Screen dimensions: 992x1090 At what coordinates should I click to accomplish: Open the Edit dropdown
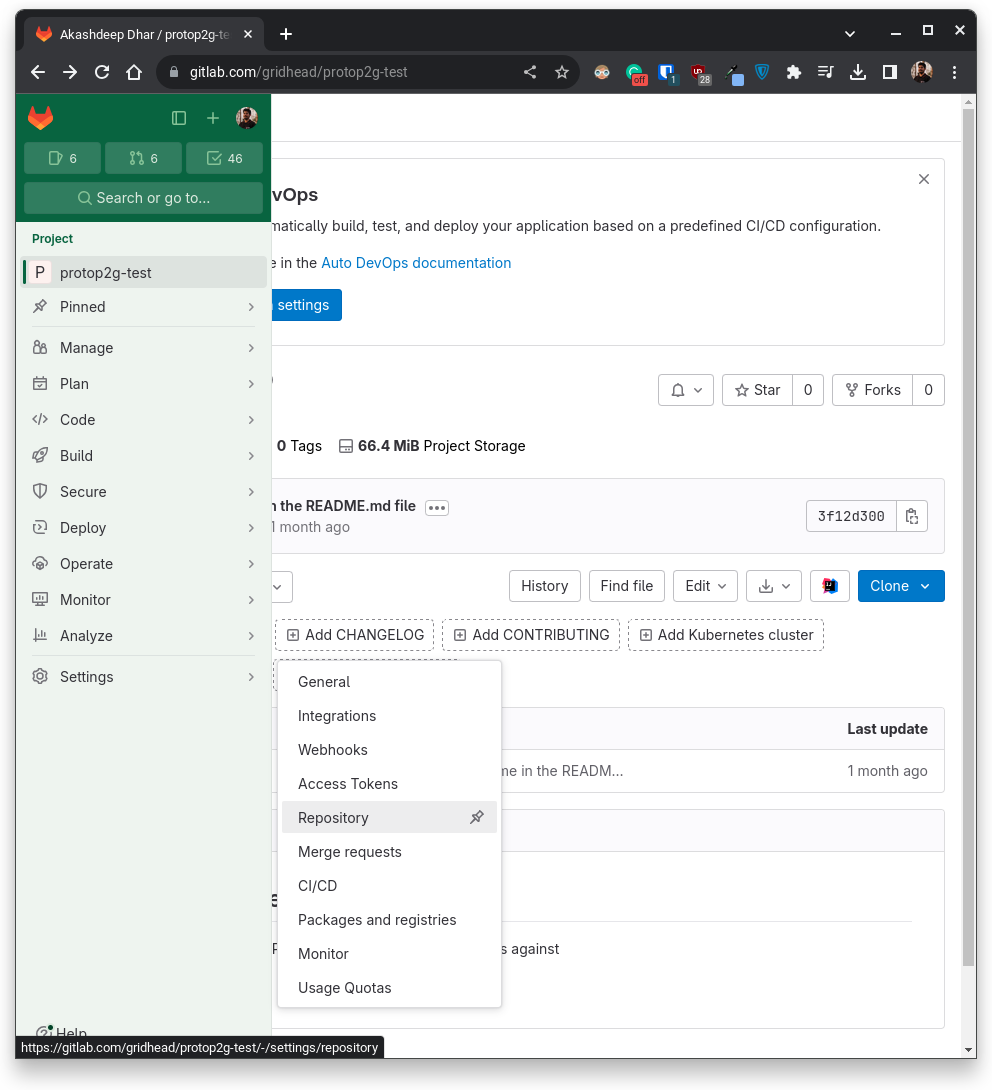706,586
